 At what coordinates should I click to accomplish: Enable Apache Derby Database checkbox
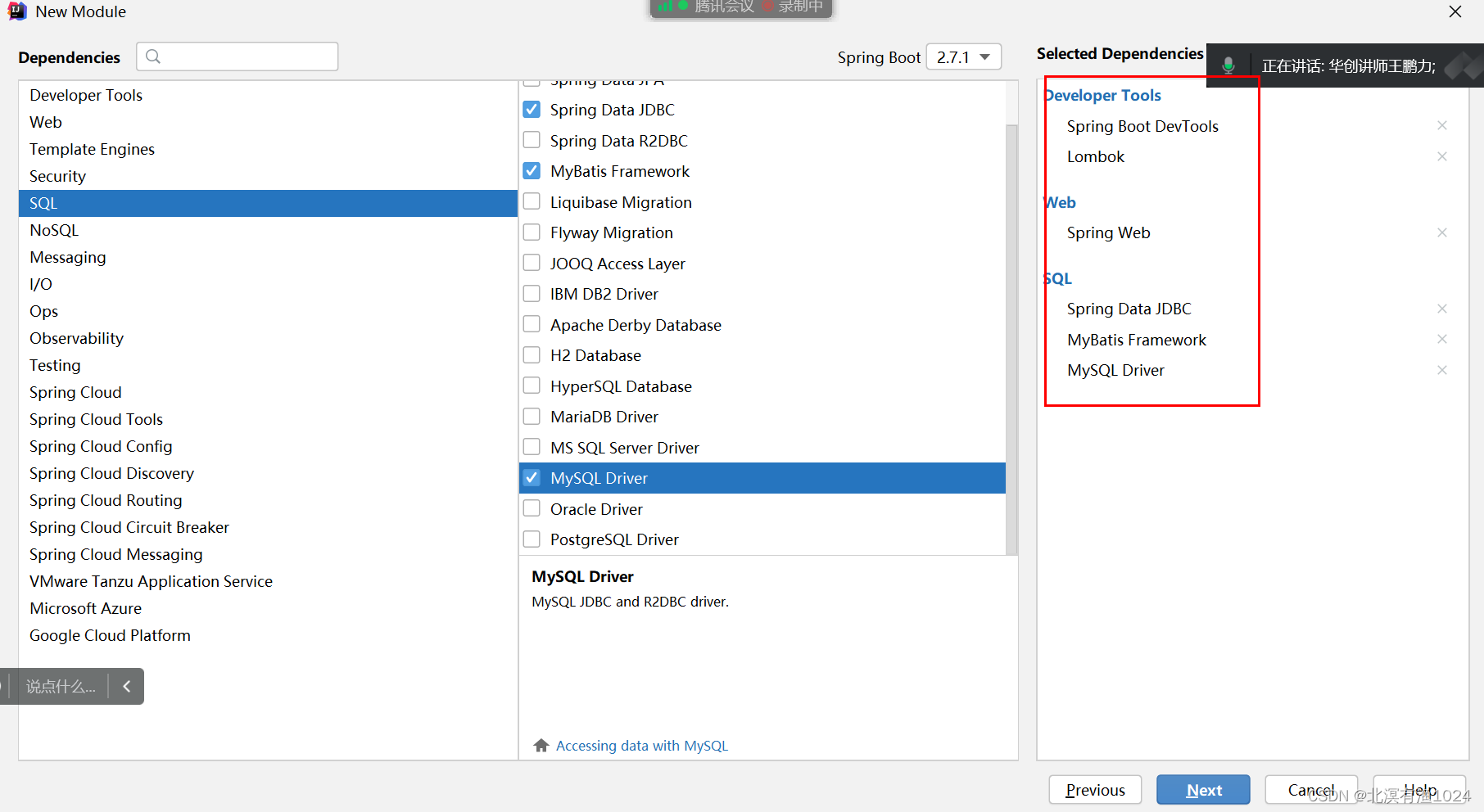point(532,324)
